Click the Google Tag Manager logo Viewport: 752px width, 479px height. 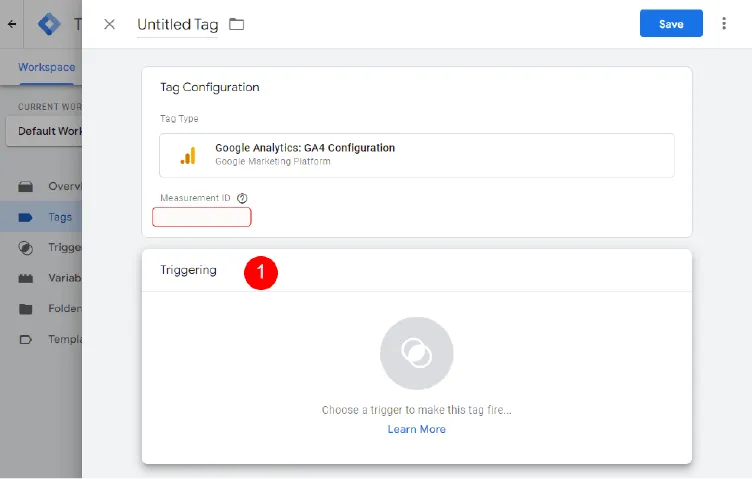(49, 24)
